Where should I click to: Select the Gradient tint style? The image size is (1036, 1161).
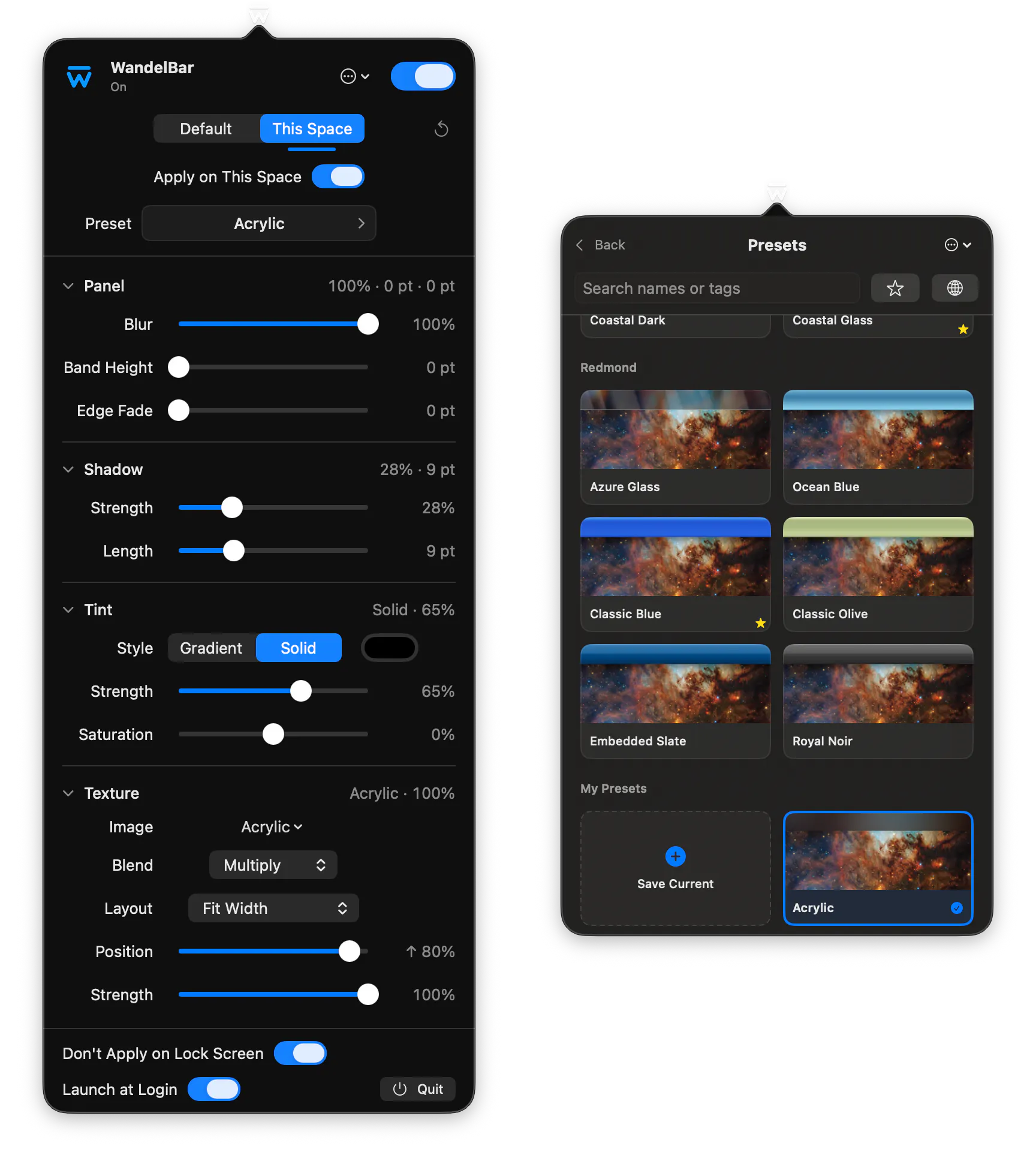pos(212,648)
